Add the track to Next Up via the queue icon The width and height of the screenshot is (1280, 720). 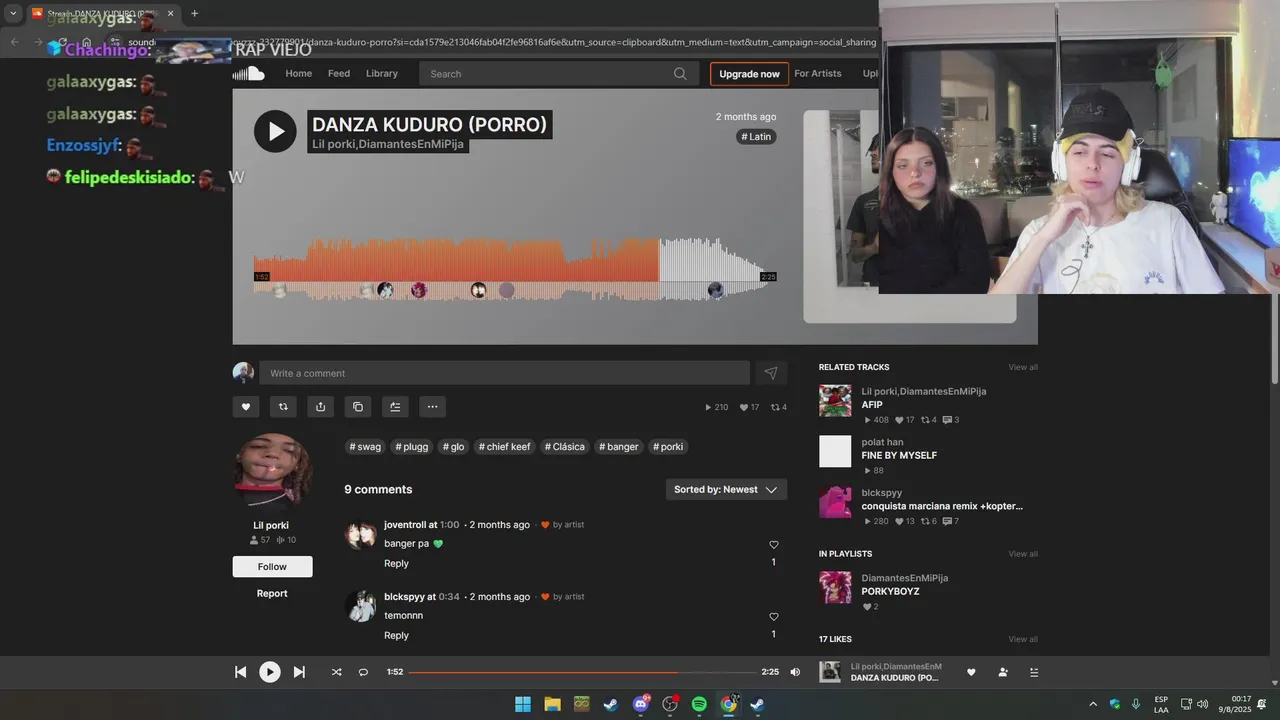pos(395,406)
